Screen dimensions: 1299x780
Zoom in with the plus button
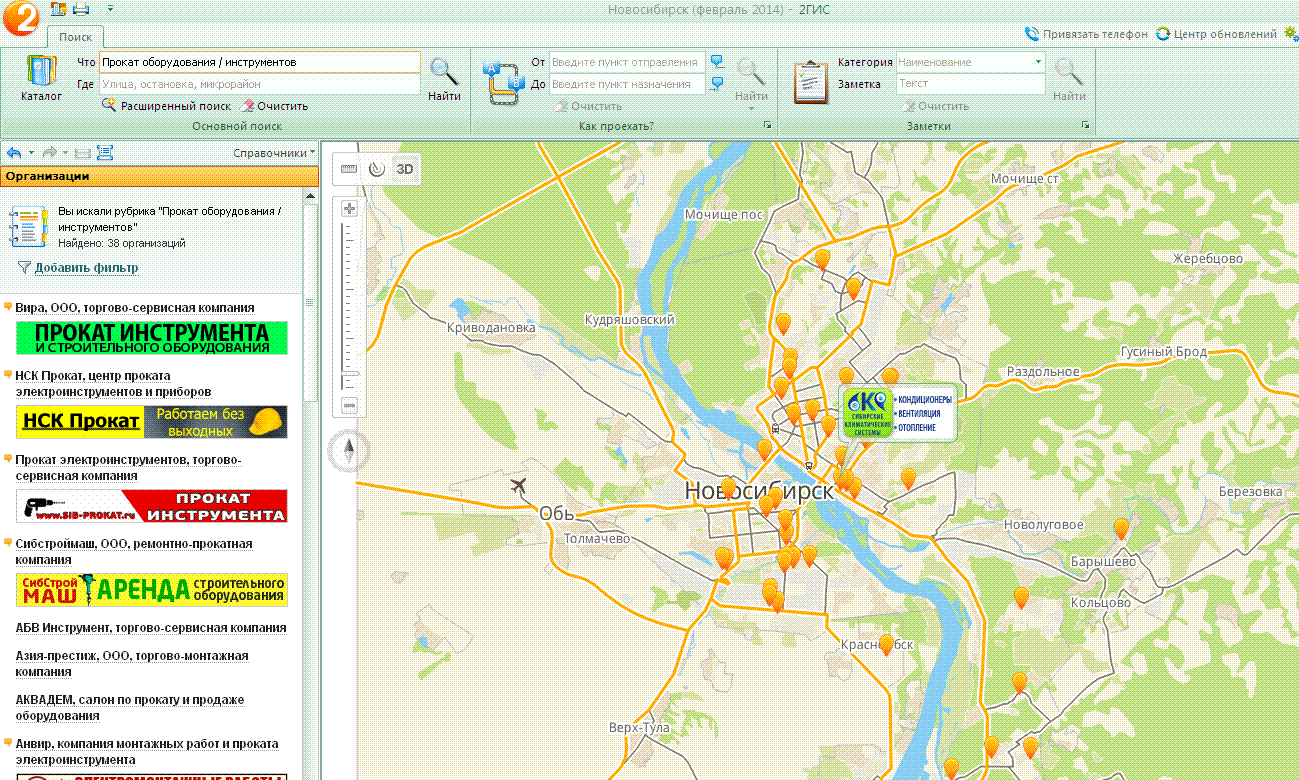coord(349,209)
